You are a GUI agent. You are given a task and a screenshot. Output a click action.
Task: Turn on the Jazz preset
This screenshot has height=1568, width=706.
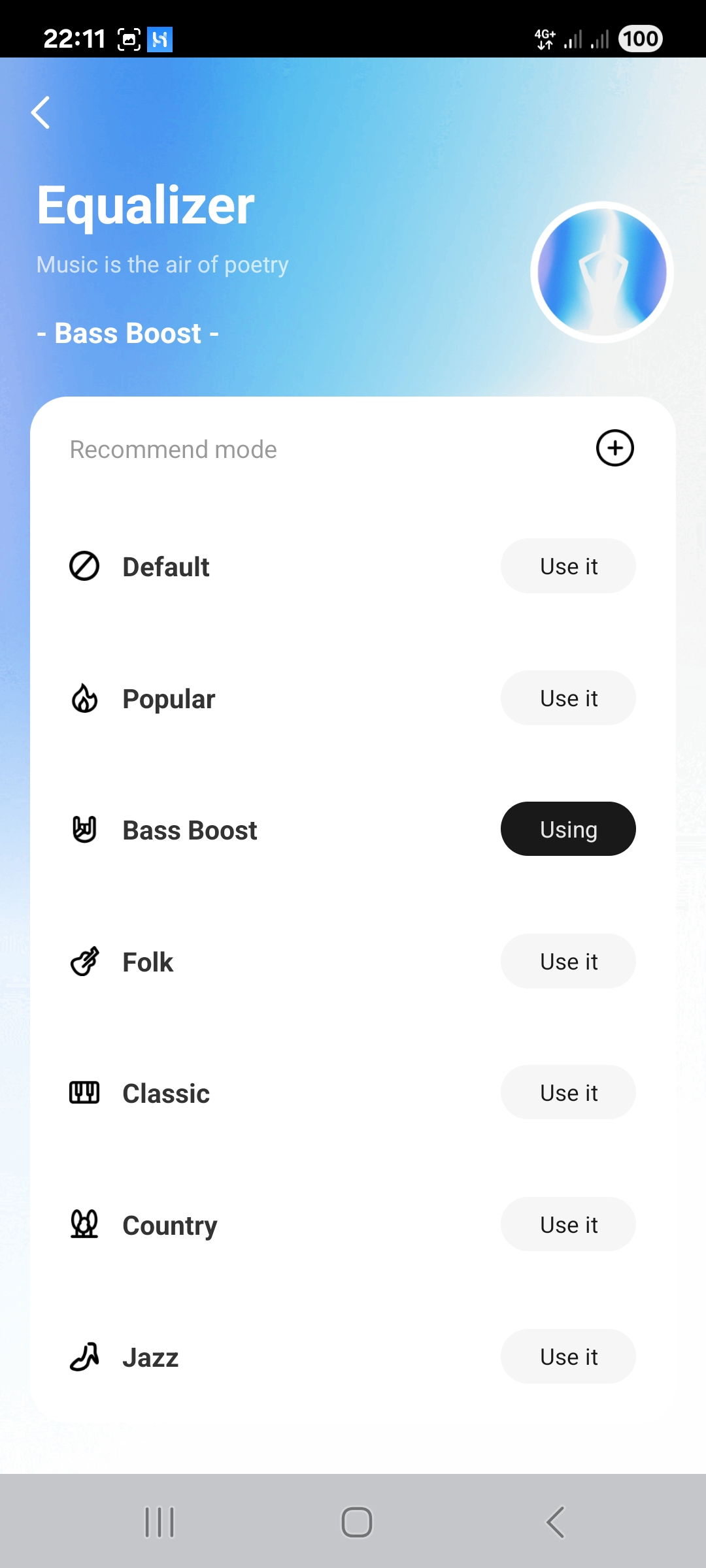568,1356
